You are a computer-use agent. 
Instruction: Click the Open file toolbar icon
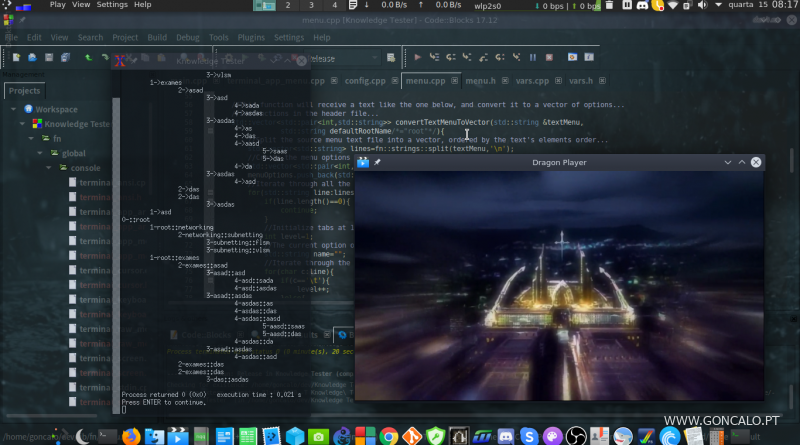[x=32, y=57]
